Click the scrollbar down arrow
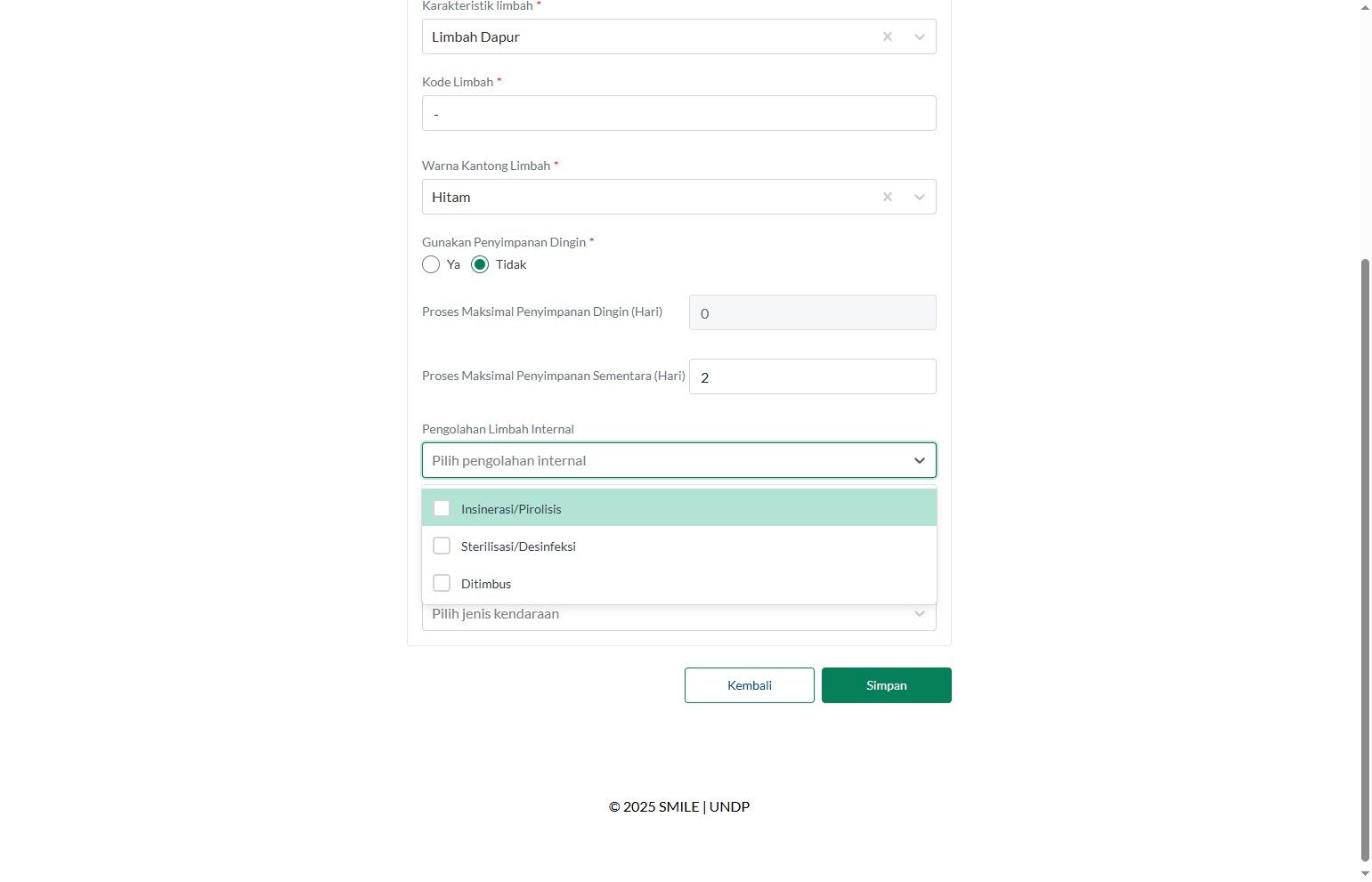1372x882 pixels. (x=1365, y=875)
